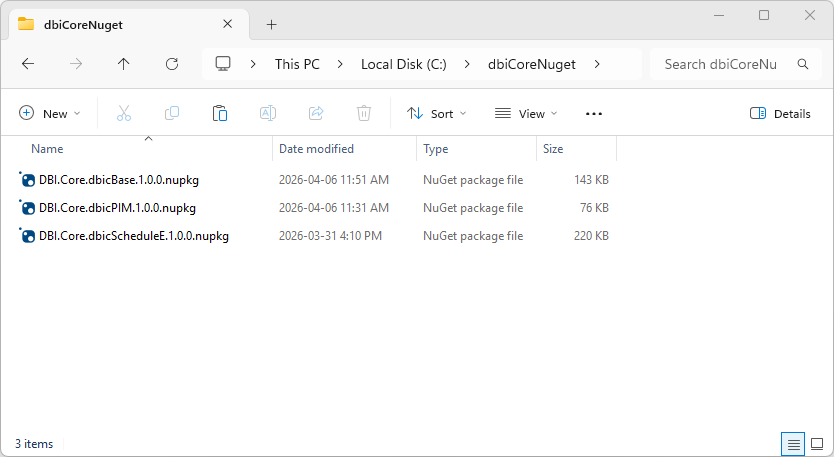The width and height of the screenshot is (834, 457).
Task: Click NuGet package file type of dbicPIM
Action: point(473,208)
